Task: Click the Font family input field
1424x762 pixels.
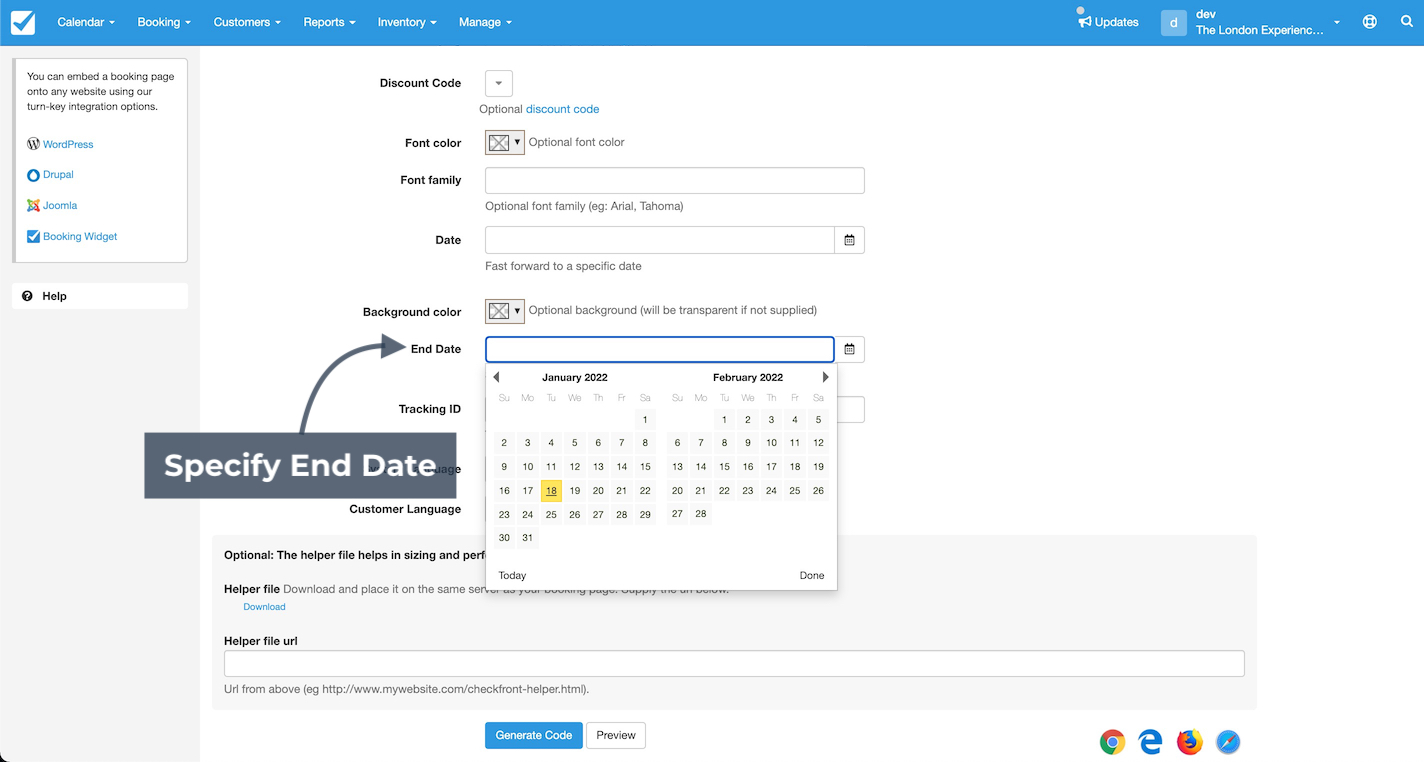Action: point(675,181)
